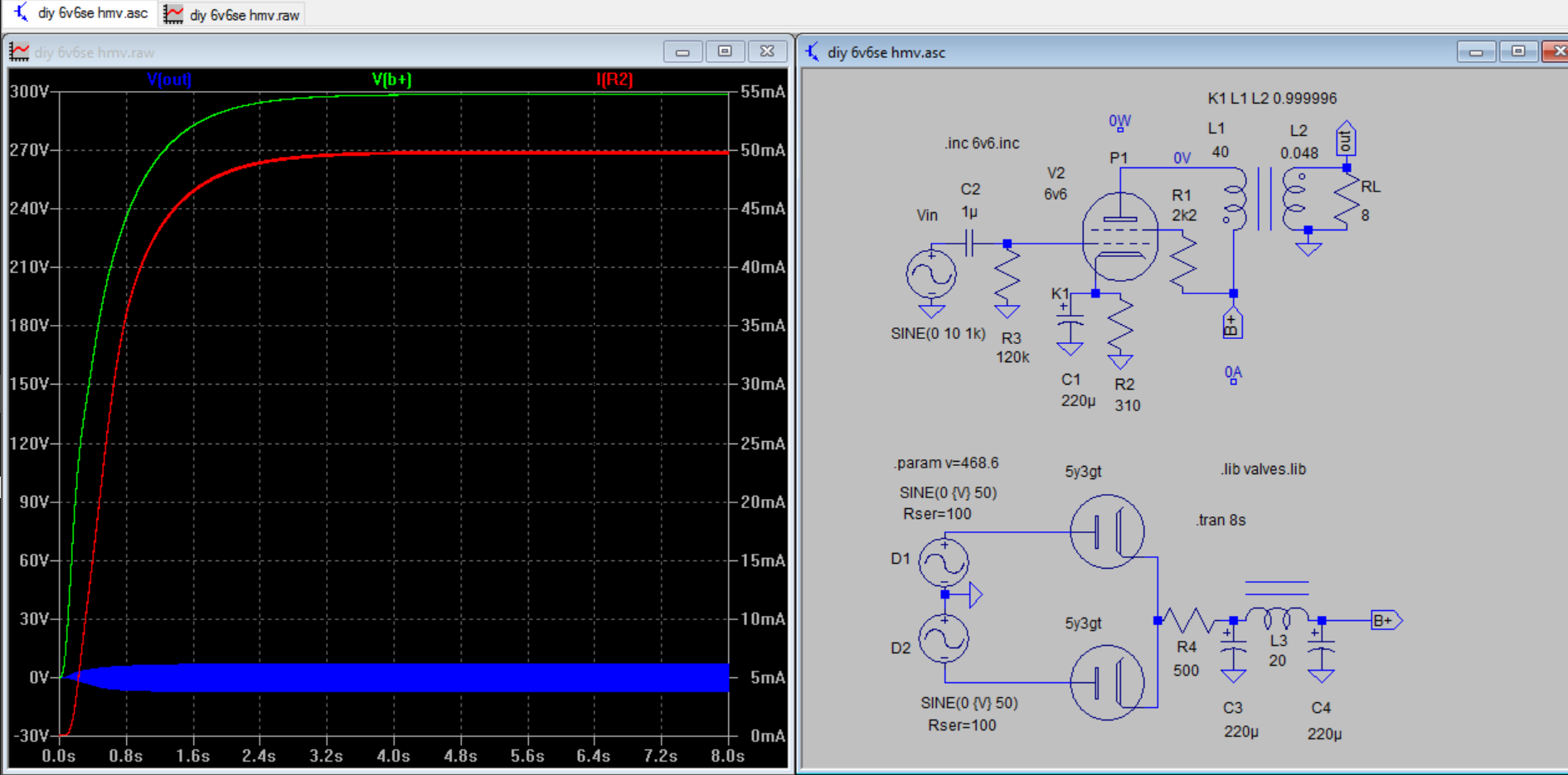Image resolution: width=1568 pixels, height=775 pixels.
Task: Select the I(R2) trace label
Action: coord(614,80)
